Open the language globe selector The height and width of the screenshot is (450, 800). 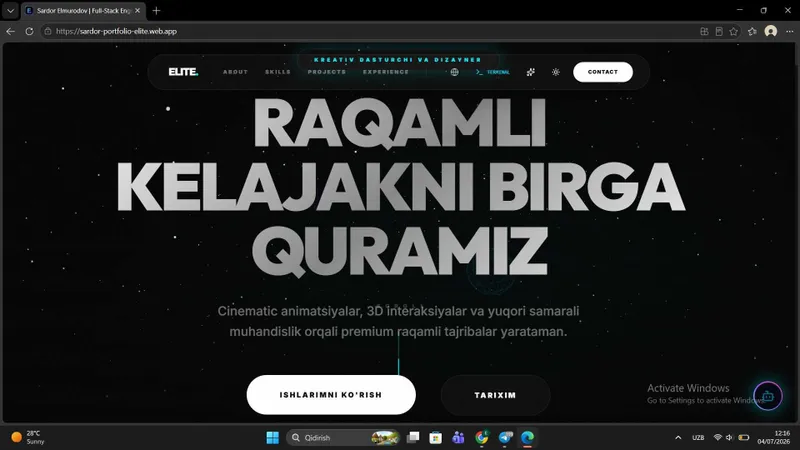pos(454,72)
